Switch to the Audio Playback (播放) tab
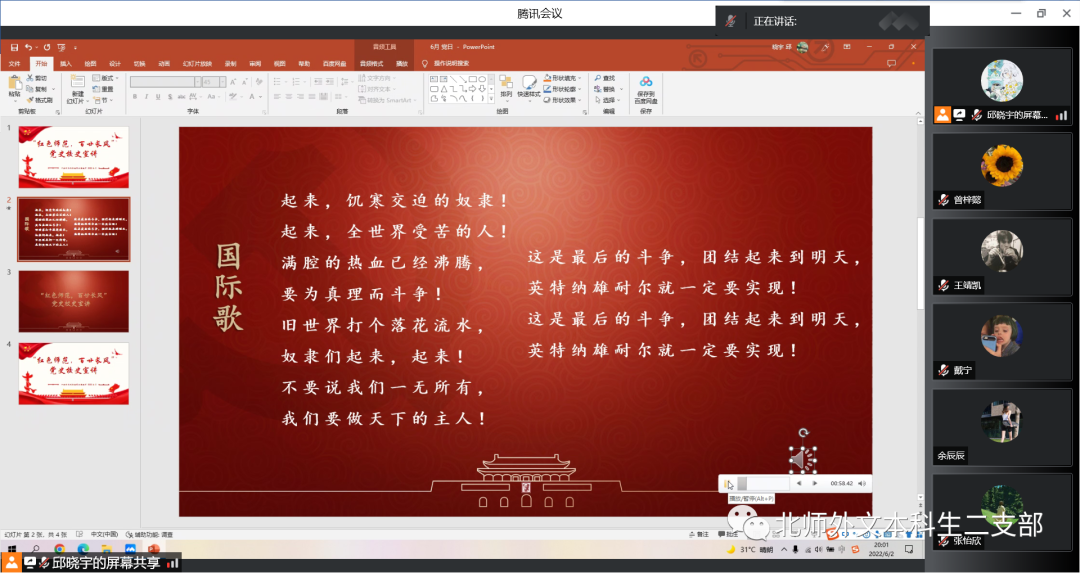Image resolution: width=1080 pixels, height=573 pixels. point(402,63)
